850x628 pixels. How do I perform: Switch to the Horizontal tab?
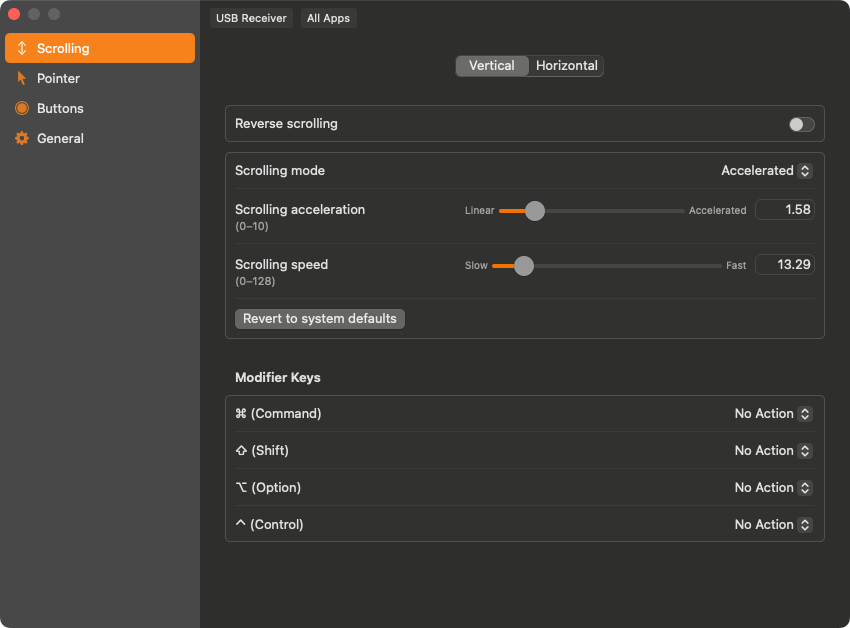[566, 66]
